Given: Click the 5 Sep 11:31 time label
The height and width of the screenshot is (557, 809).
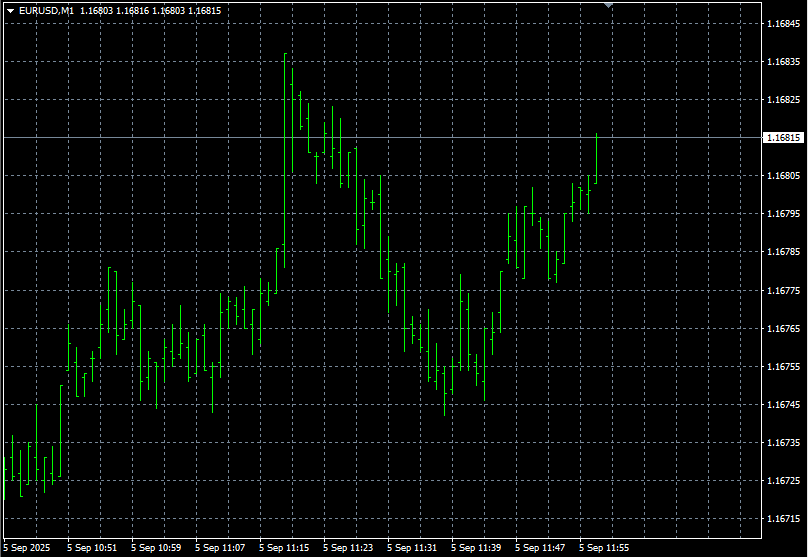Looking at the screenshot, I should click(412, 548).
